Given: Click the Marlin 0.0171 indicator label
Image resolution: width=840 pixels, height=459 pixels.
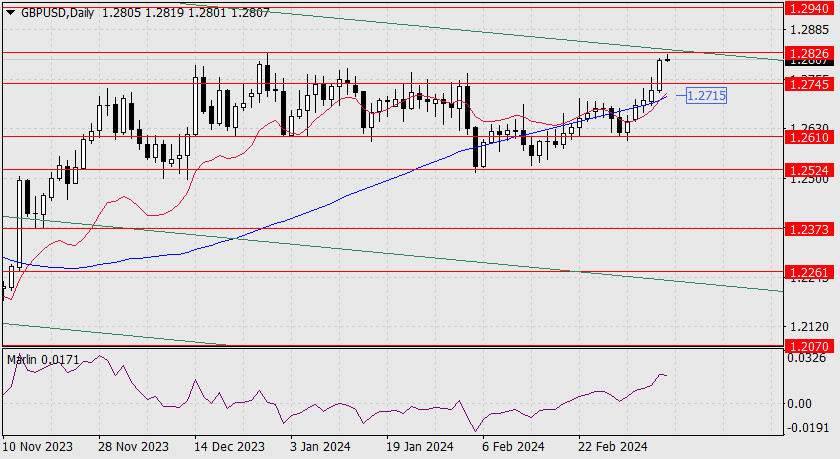Looking at the screenshot, I should pos(43,360).
